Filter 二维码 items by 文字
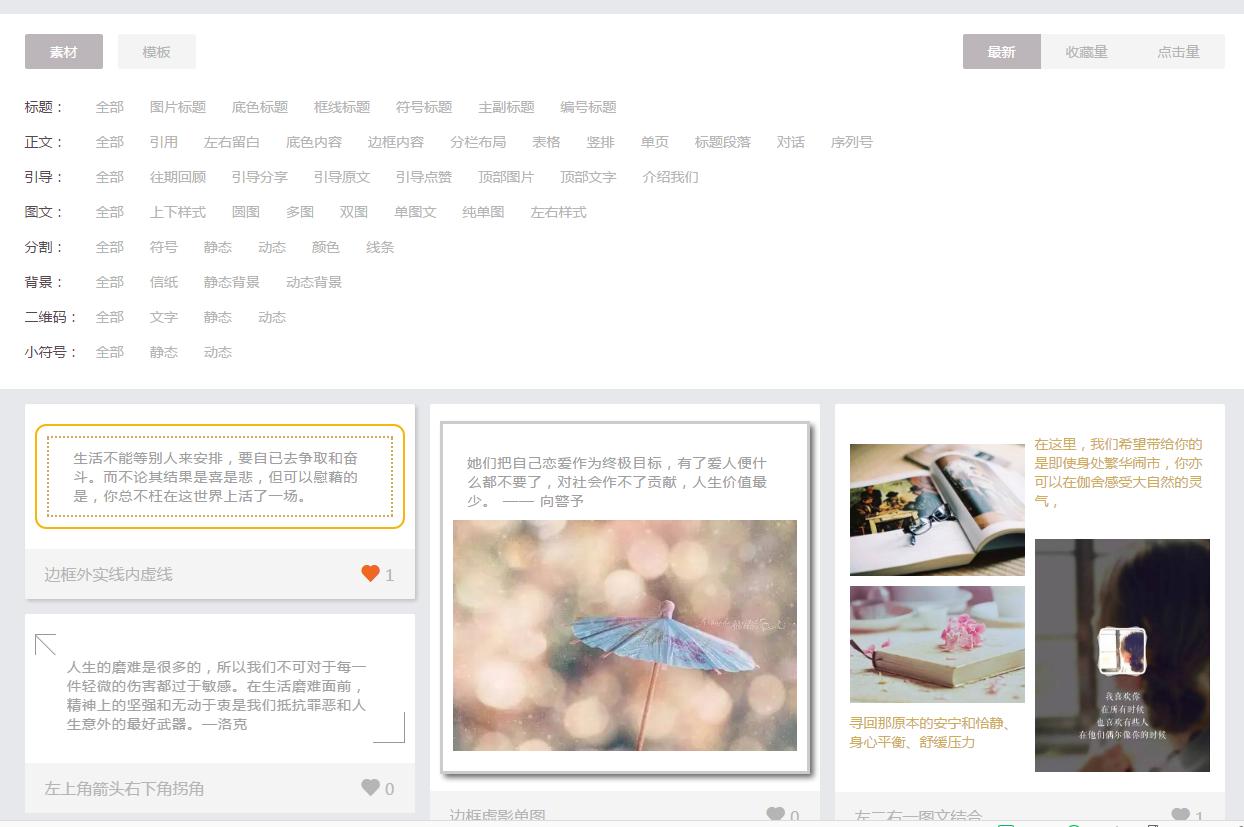1244x827 pixels. (x=163, y=317)
